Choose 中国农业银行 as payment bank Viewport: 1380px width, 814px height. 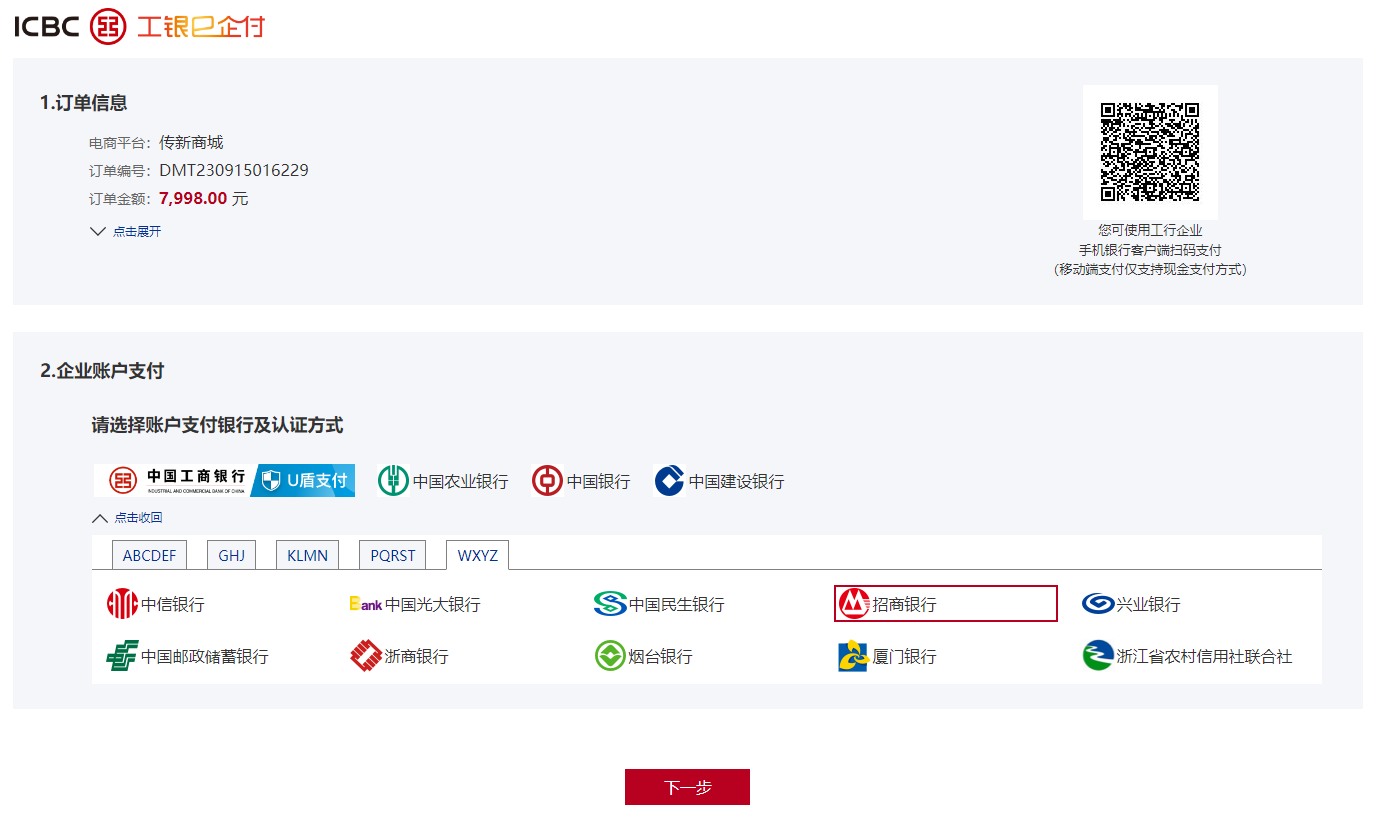click(x=443, y=481)
